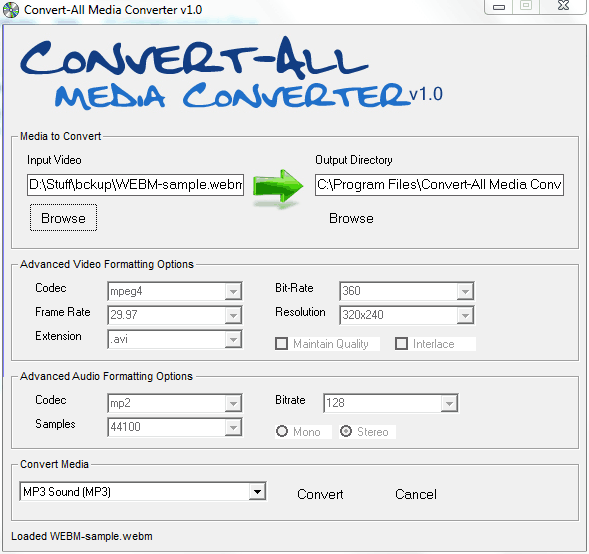Click 'Advanced Audio Formatting Options' heading
The height and width of the screenshot is (554, 589).
click(106, 376)
